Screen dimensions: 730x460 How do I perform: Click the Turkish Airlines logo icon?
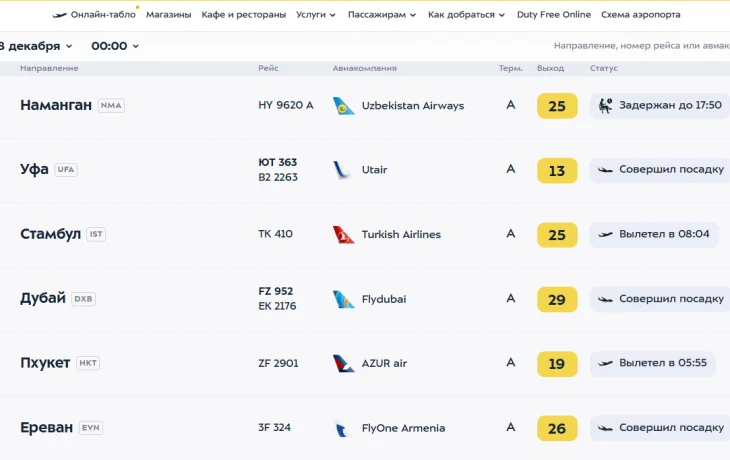(343, 235)
